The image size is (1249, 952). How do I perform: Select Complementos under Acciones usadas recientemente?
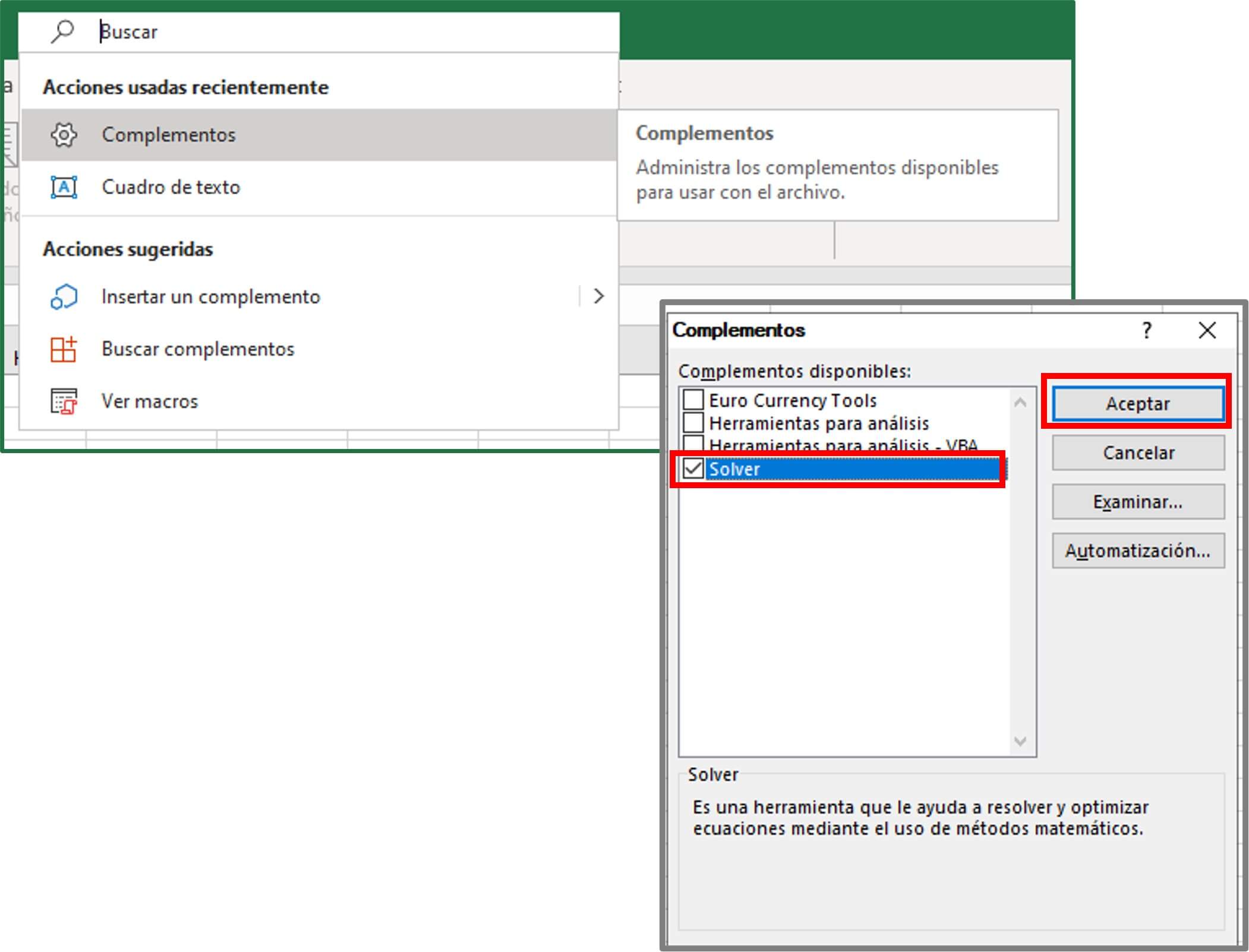169,135
